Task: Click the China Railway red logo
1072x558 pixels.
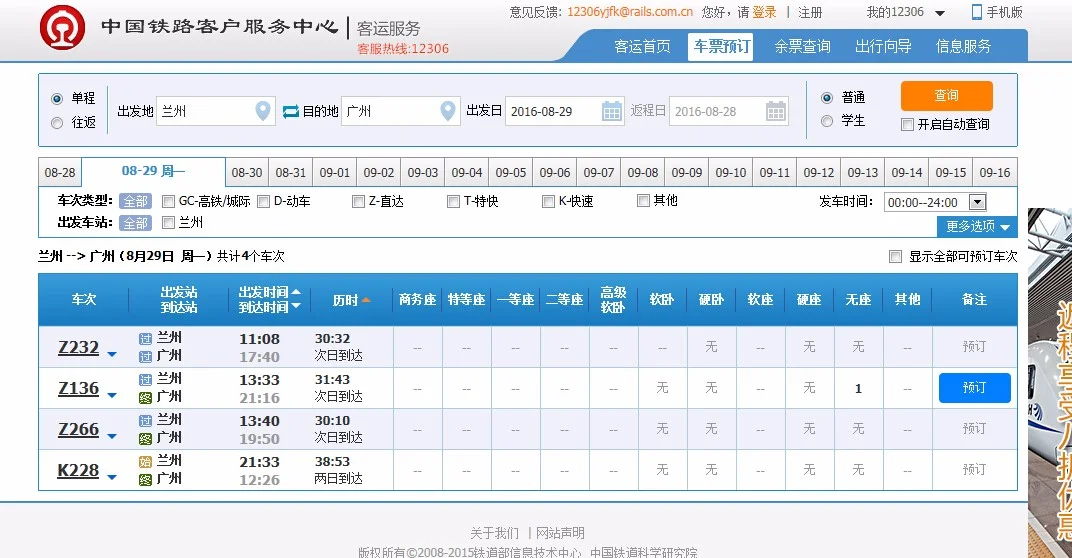Action: click(x=62, y=27)
